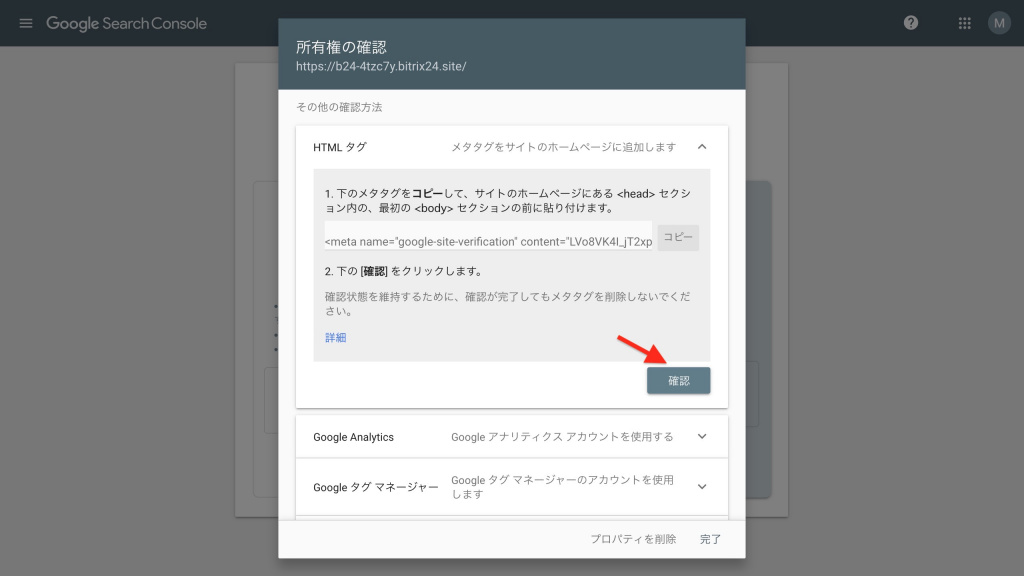Click the 確認 verify button
The image size is (1024, 576).
pos(678,381)
